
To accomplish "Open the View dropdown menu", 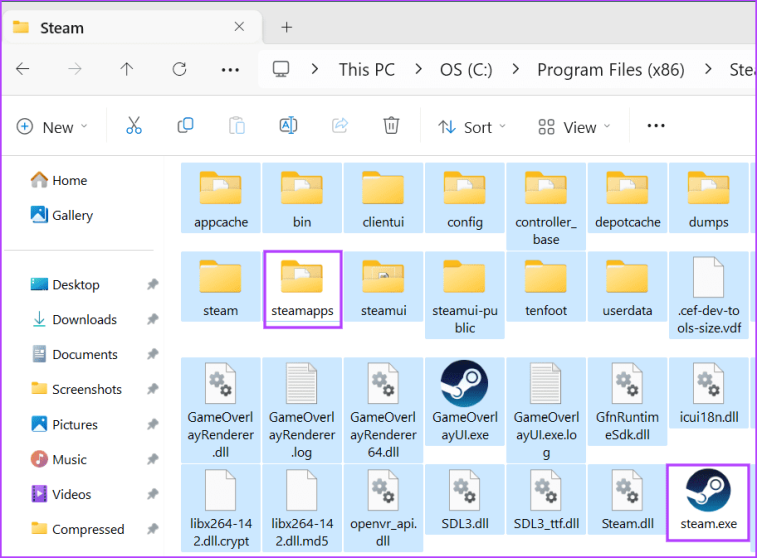I will click(x=574, y=127).
